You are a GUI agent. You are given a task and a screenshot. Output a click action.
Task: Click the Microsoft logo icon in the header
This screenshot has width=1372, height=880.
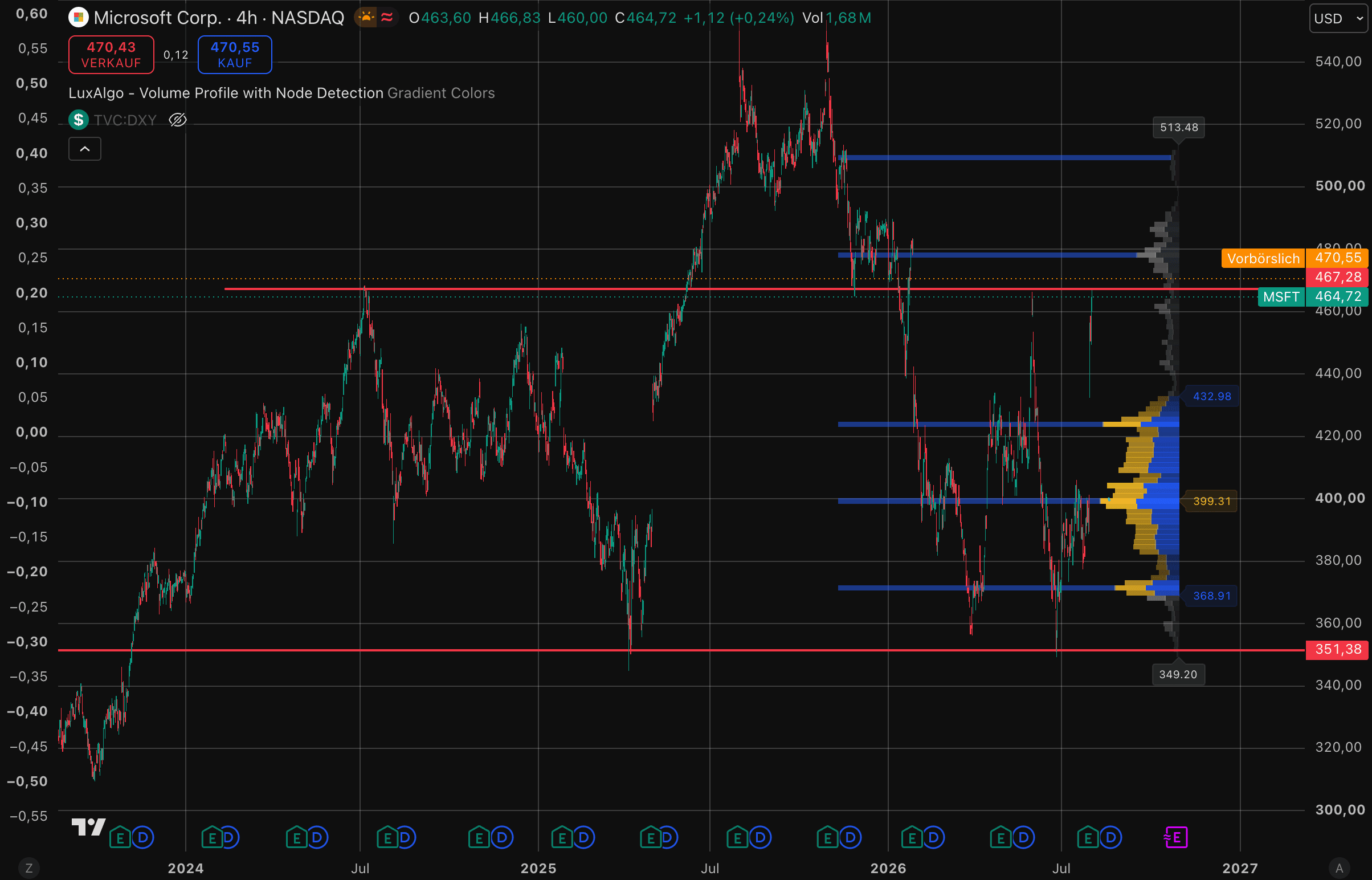[78, 18]
